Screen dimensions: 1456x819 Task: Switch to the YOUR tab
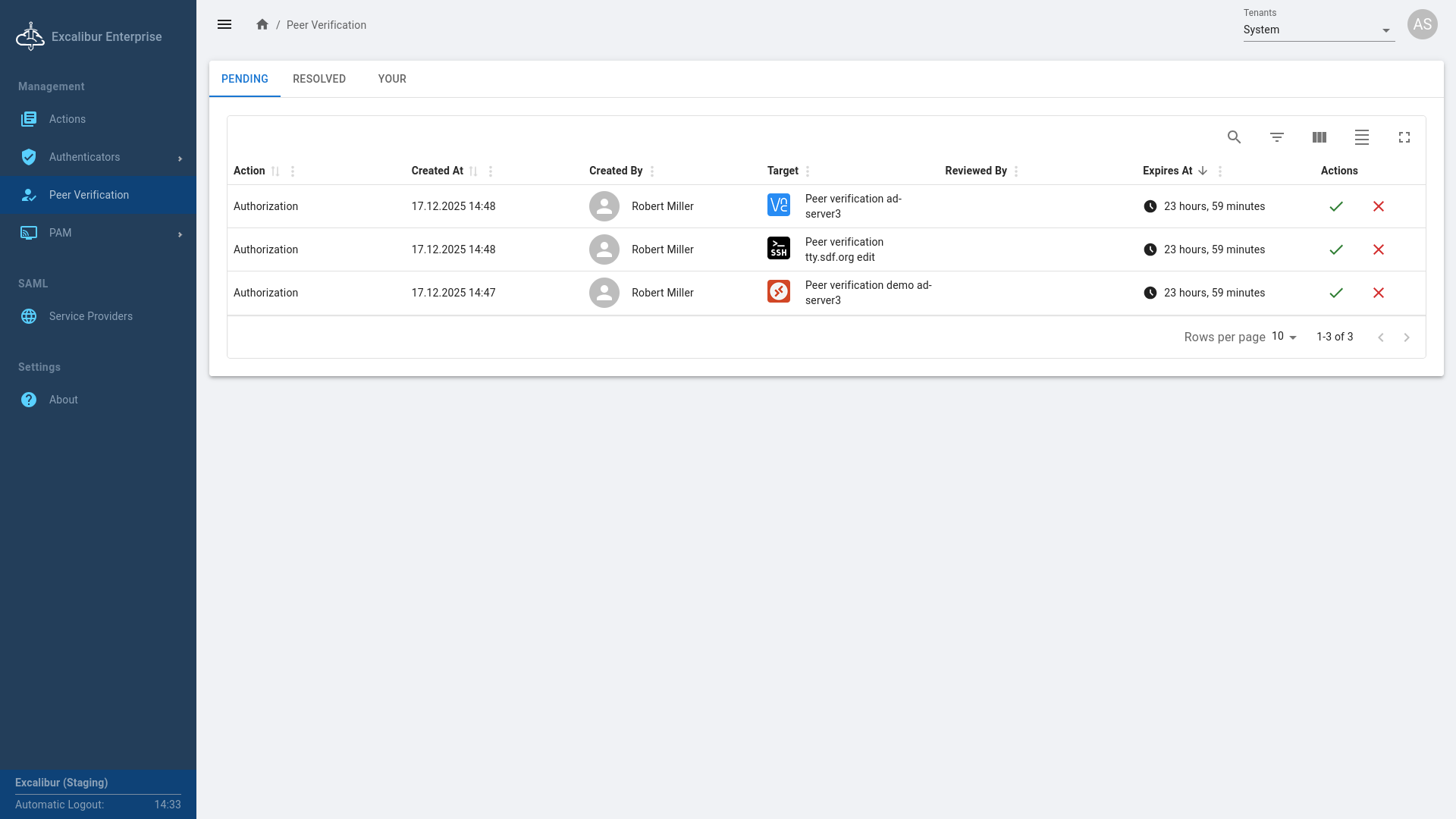tap(392, 79)
